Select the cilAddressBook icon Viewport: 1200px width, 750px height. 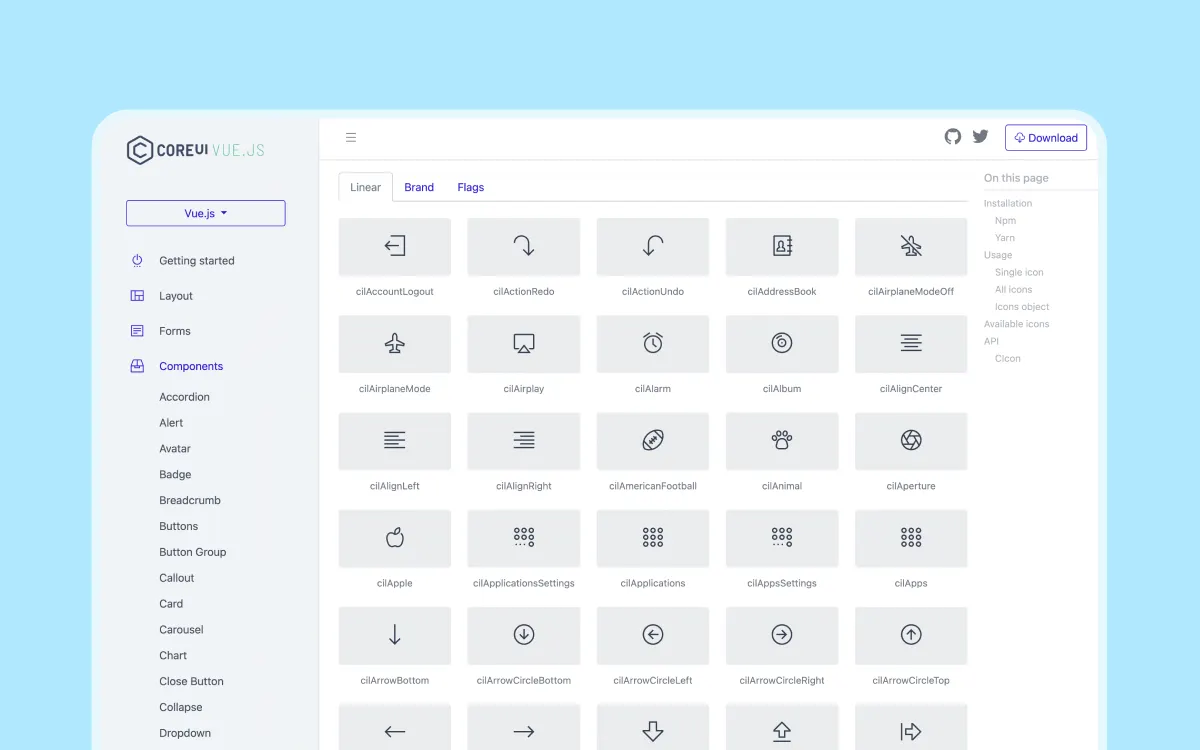(x=781, y=246)
